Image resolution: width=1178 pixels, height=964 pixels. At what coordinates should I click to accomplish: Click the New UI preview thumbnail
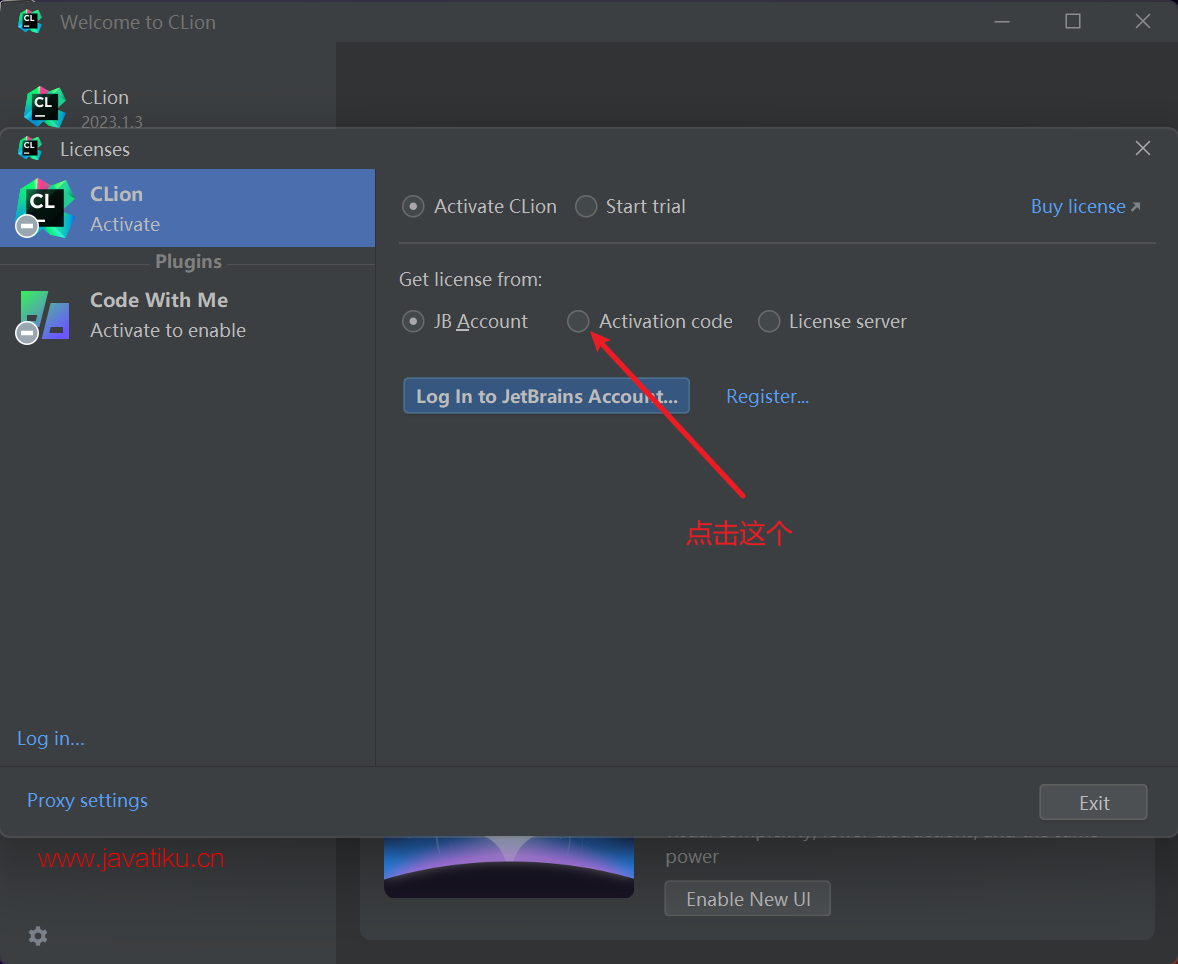[x=509, y=867]
